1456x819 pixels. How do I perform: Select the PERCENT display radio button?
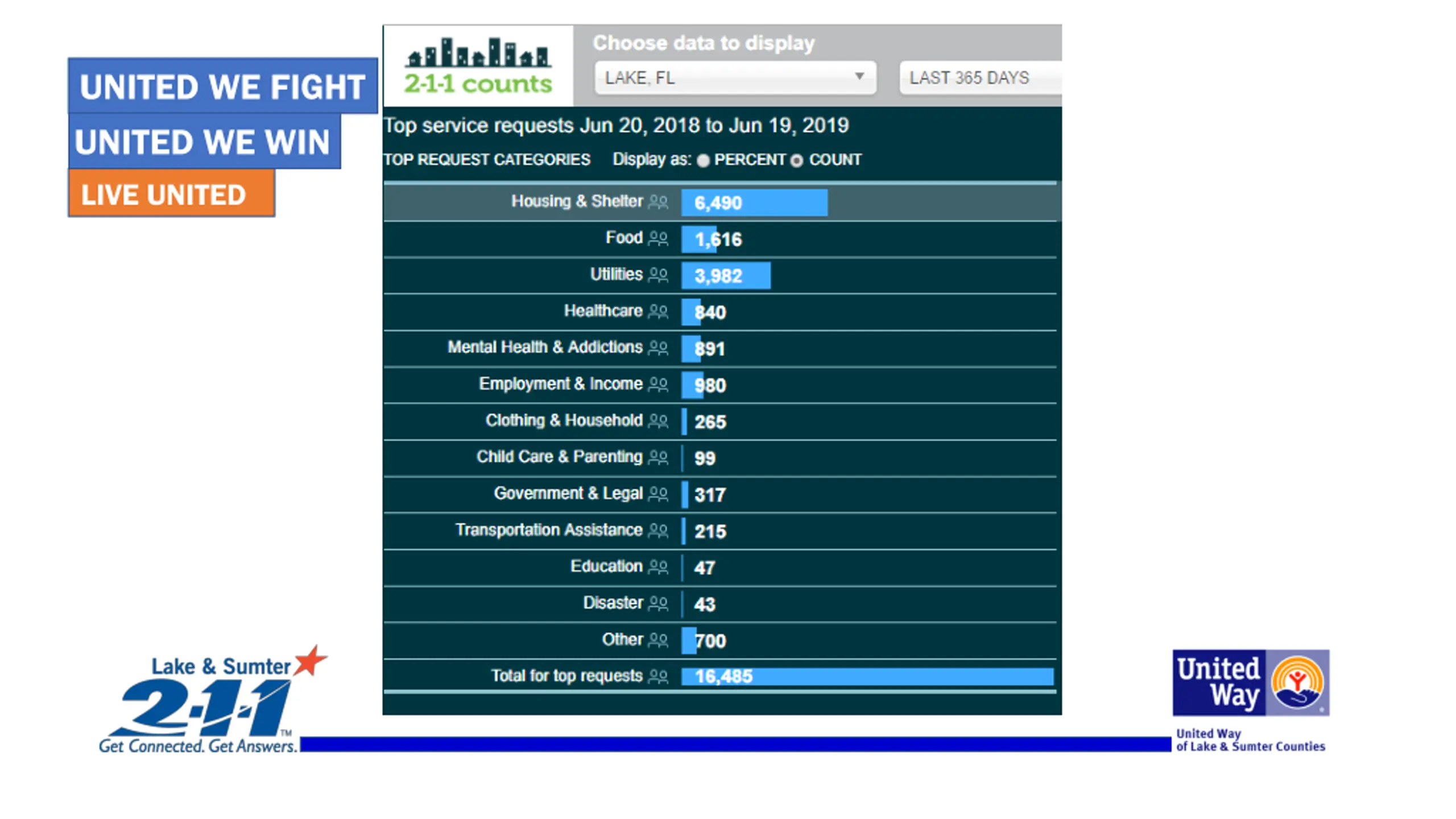pyautogui.click(x=703, y=160)
